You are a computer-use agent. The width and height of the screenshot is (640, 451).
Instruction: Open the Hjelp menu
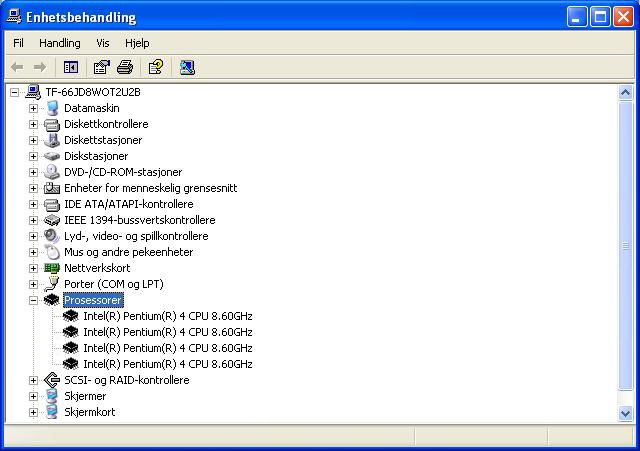click(137, 43)
